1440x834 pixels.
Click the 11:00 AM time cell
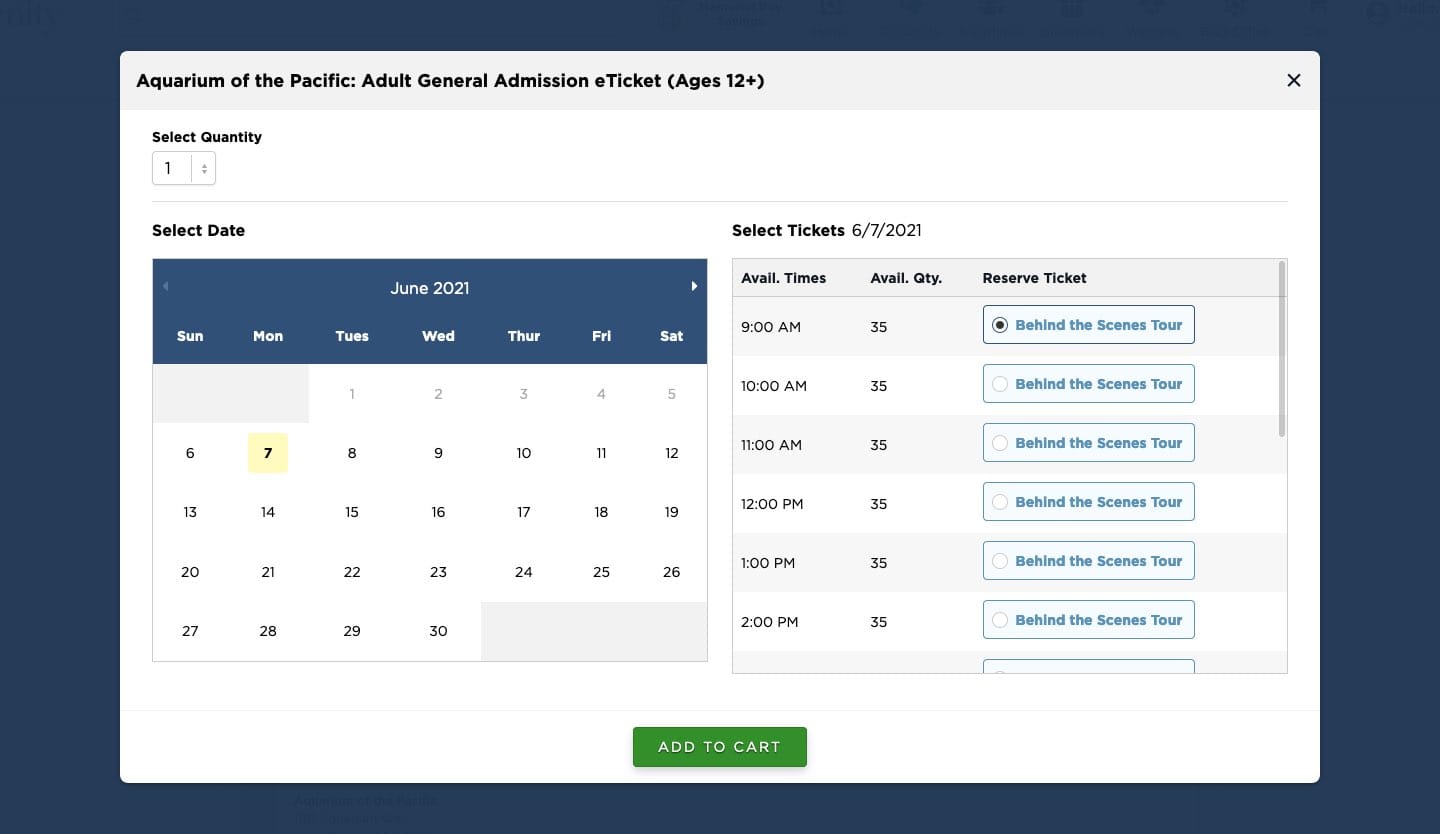point(771,445)
